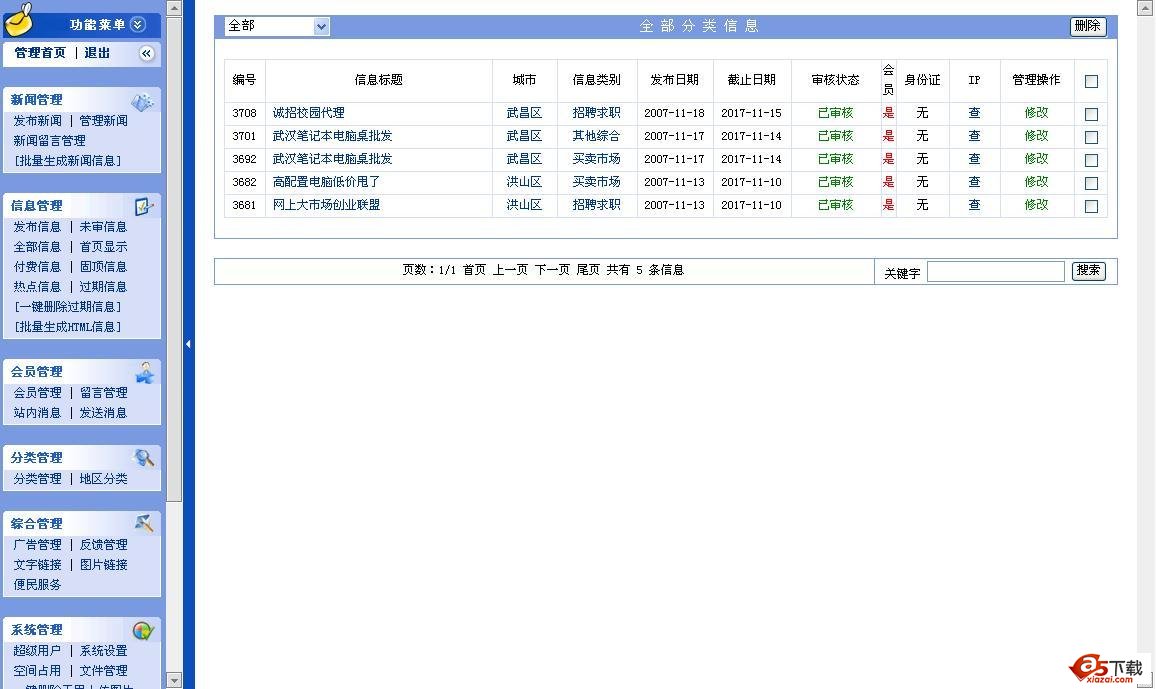Image resolution: width=1156 pixels, height=689 pixels.
Task: Open 过期信息 menu item
Action: pyautogui.click(x=103, y=286)
